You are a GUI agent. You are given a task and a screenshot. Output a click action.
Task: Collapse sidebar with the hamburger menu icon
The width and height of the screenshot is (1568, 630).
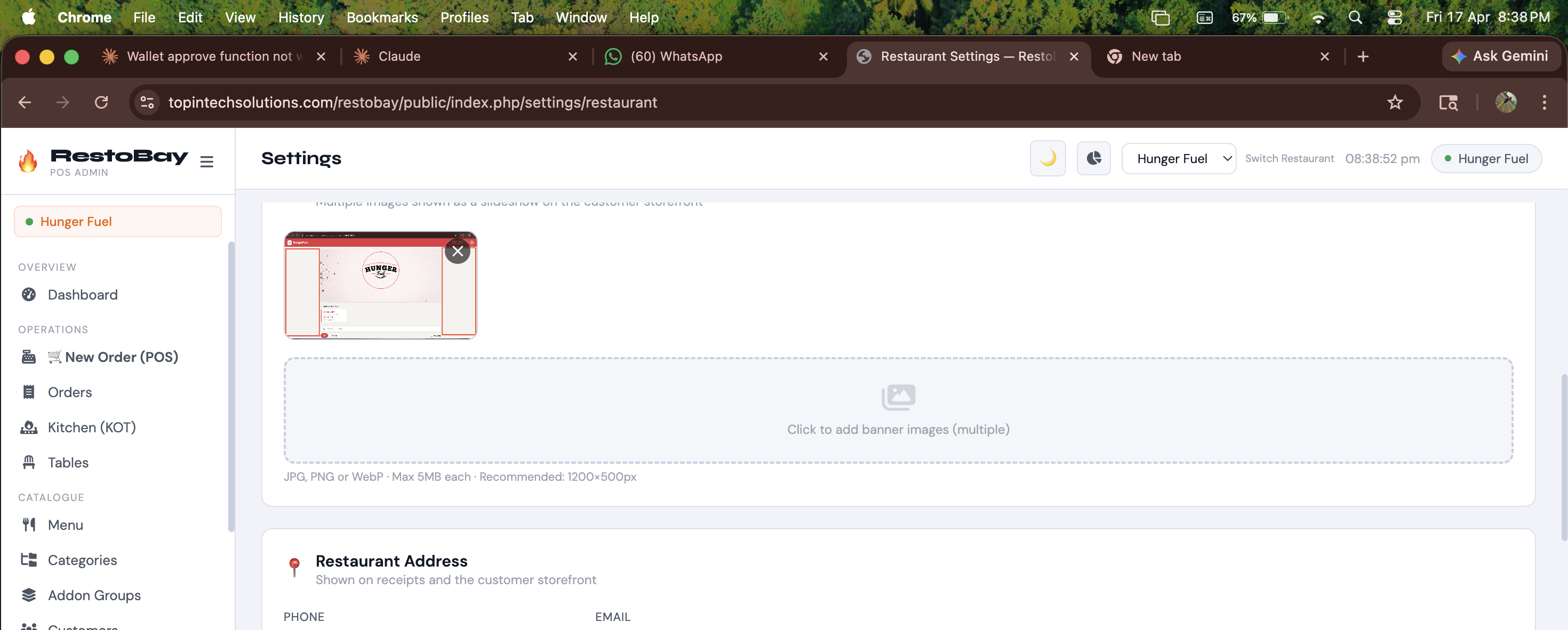(207, 161)
